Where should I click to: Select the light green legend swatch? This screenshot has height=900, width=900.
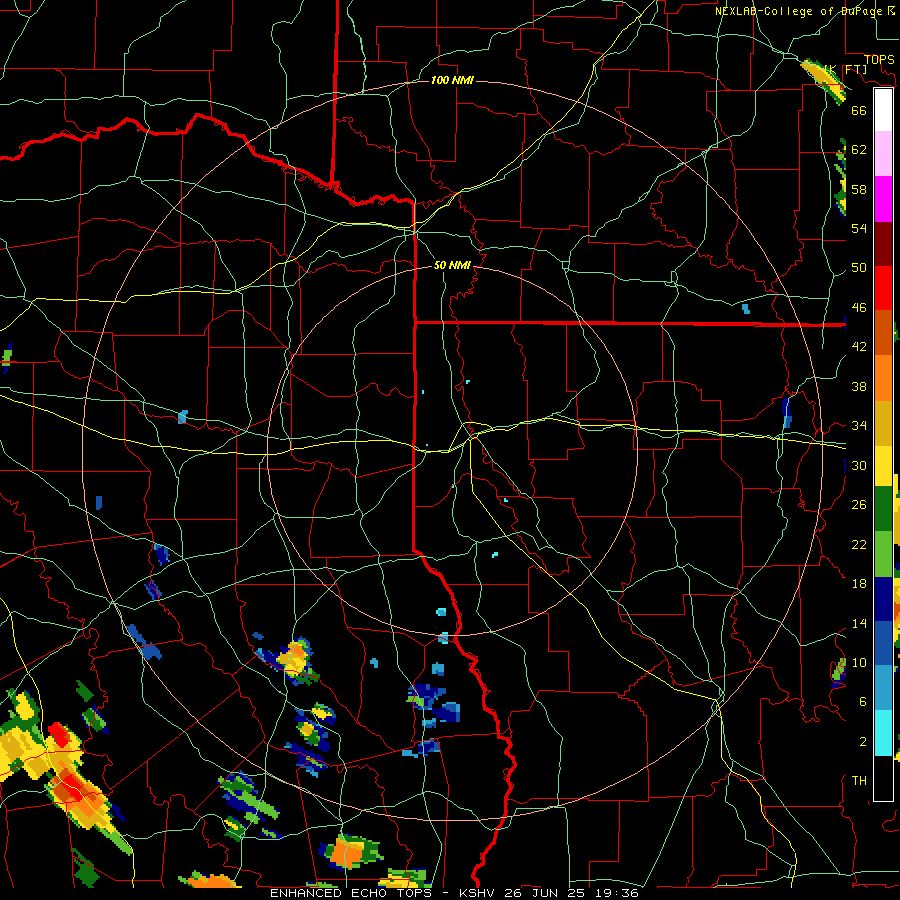[883, 553]
